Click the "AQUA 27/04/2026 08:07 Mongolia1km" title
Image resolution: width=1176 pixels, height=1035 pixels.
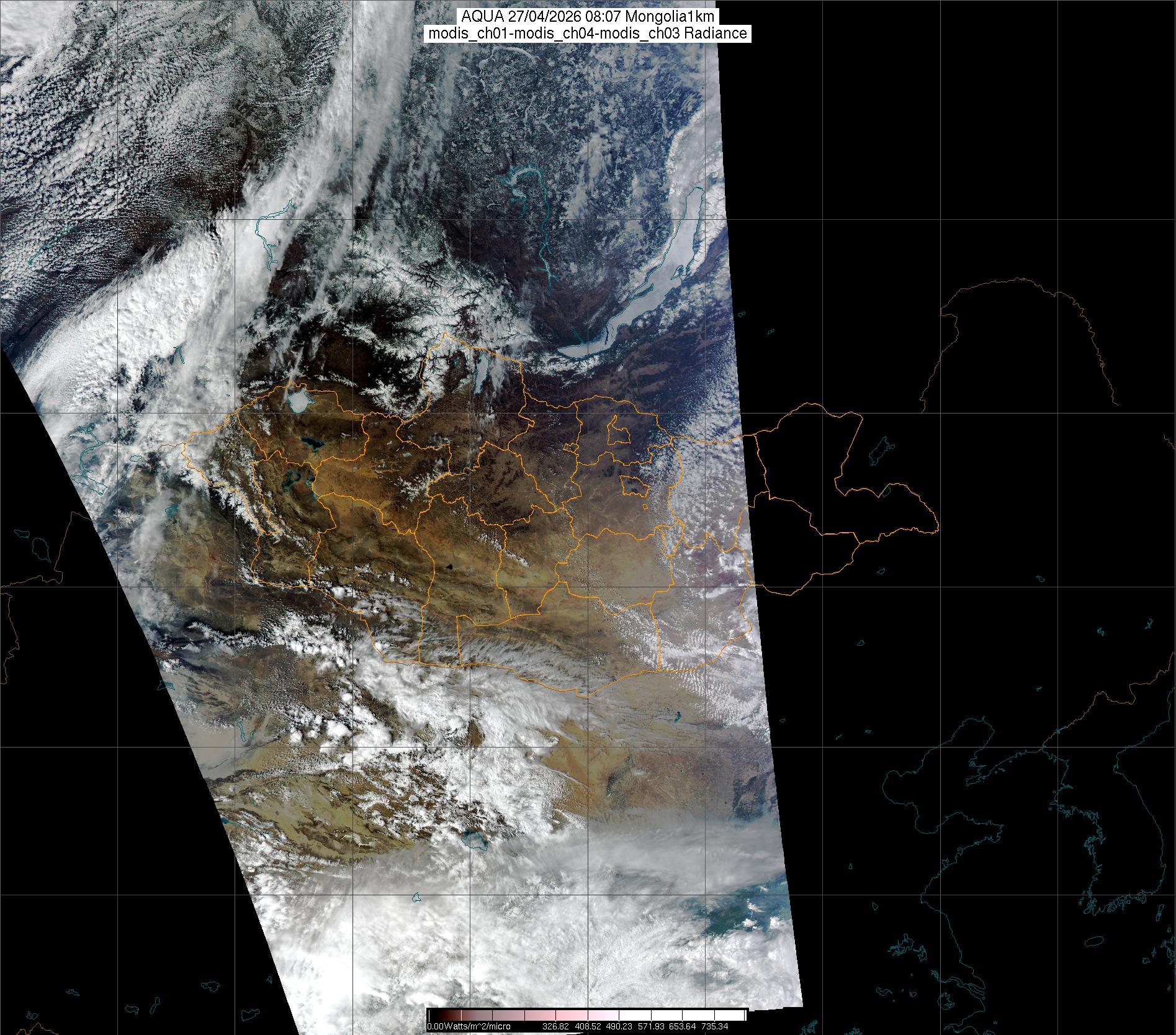588,17
